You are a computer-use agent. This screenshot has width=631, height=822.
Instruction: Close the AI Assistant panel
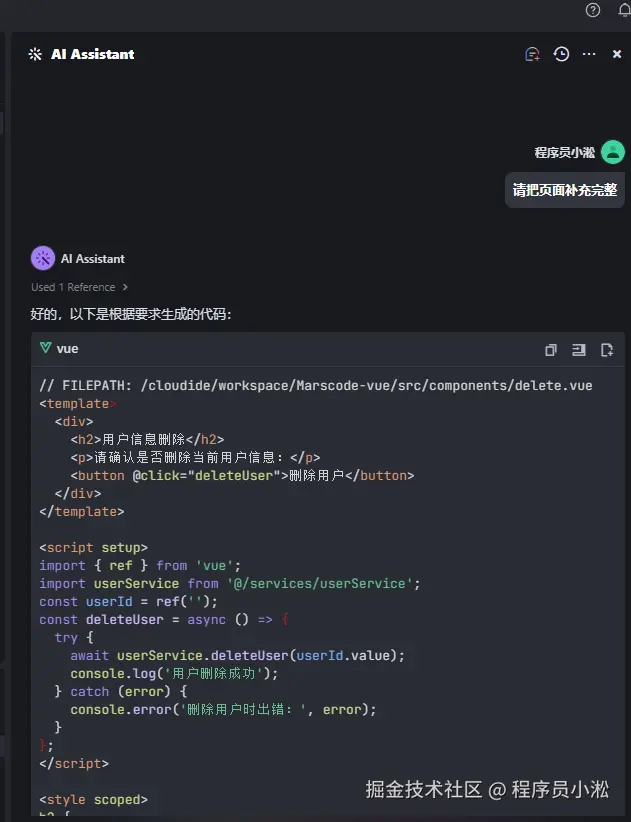coord(617,54)
